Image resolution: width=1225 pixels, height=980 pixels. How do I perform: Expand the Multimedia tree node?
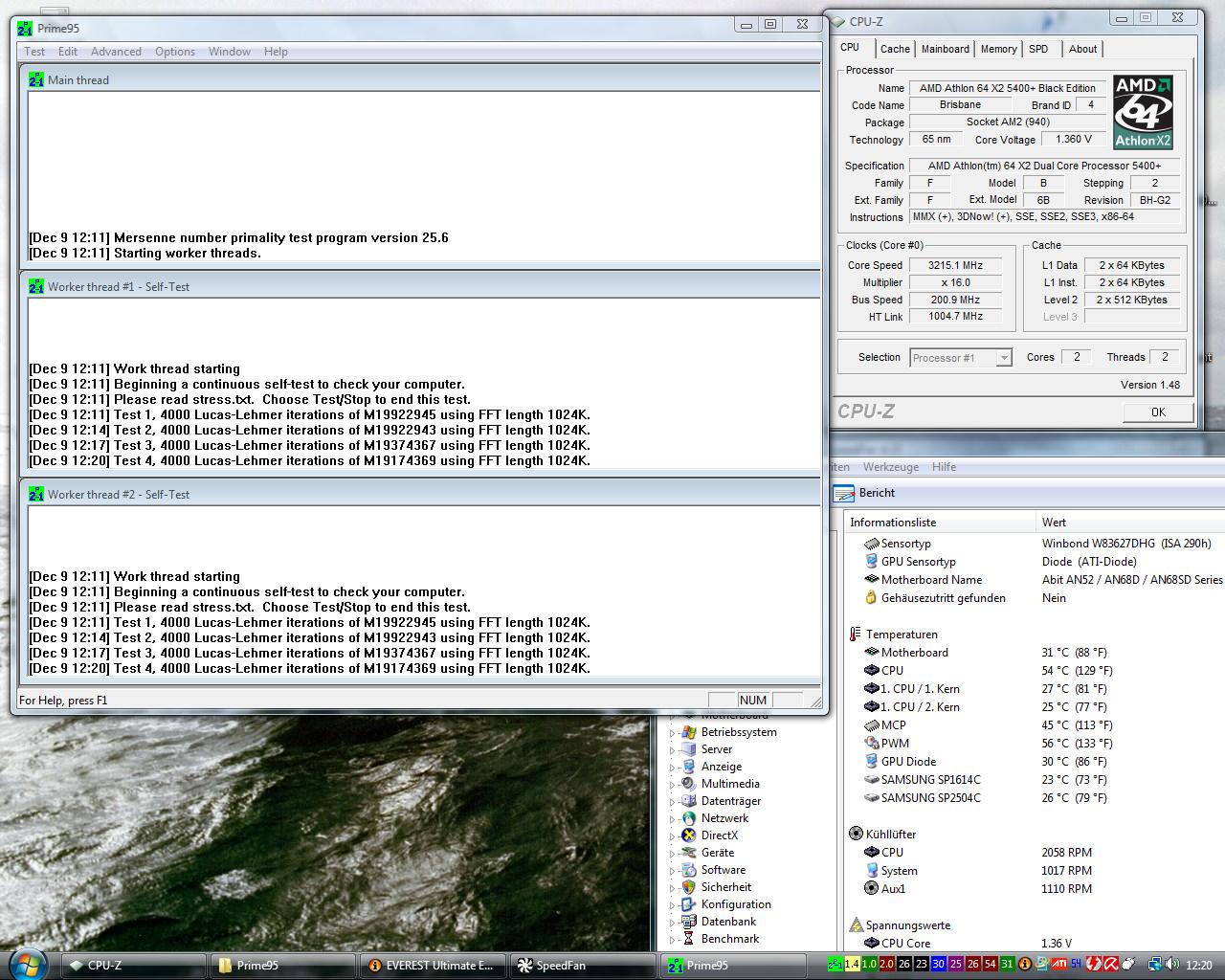click(x=672, y=785)
